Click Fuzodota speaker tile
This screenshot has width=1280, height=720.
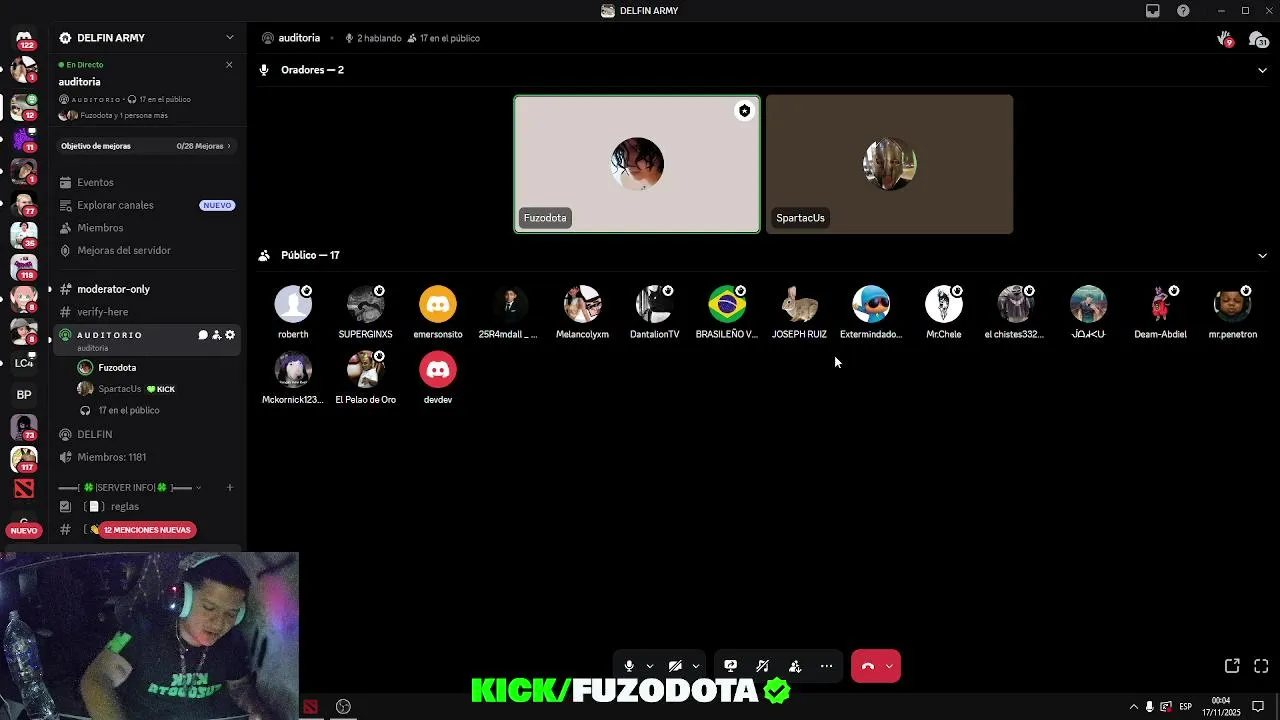pos(637,164)
